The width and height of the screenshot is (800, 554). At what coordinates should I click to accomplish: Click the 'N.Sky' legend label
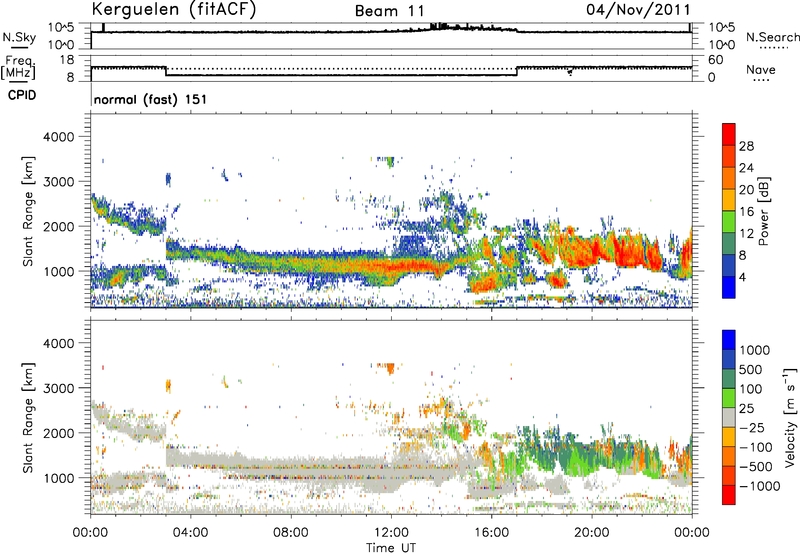[x=19, y=37]
